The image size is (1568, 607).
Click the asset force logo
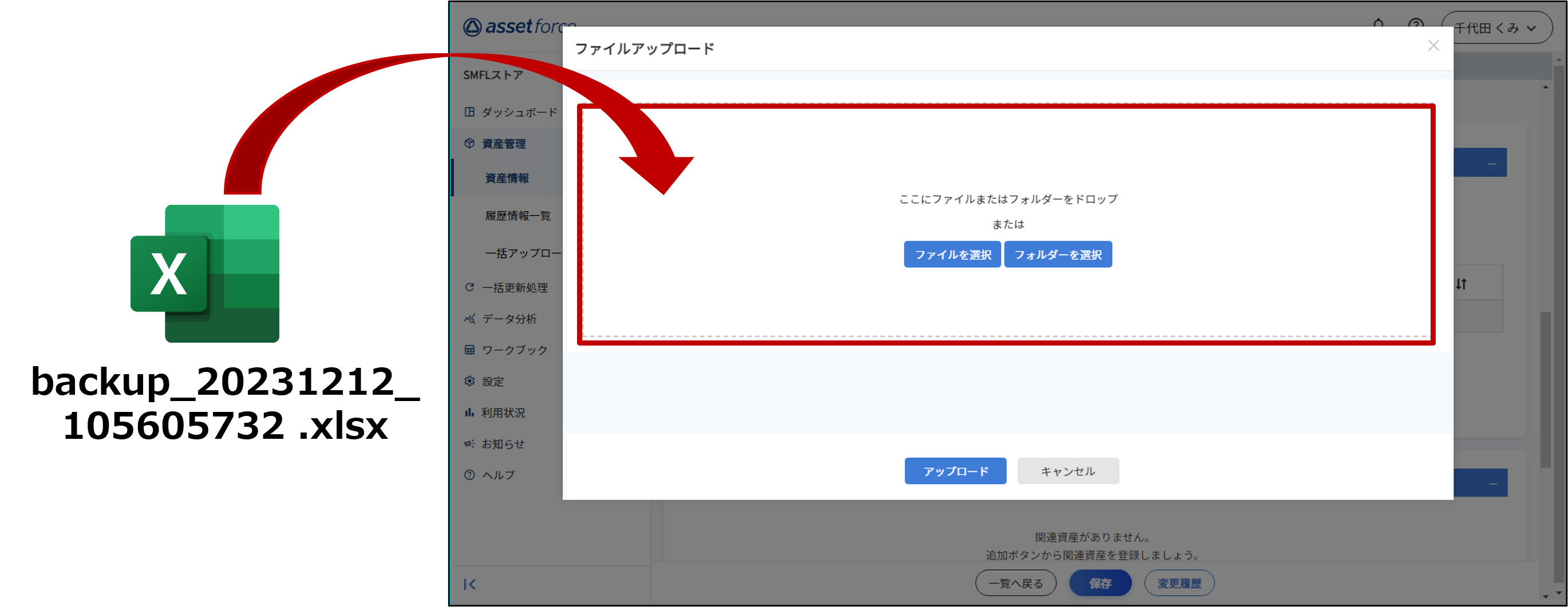point(519,27)
